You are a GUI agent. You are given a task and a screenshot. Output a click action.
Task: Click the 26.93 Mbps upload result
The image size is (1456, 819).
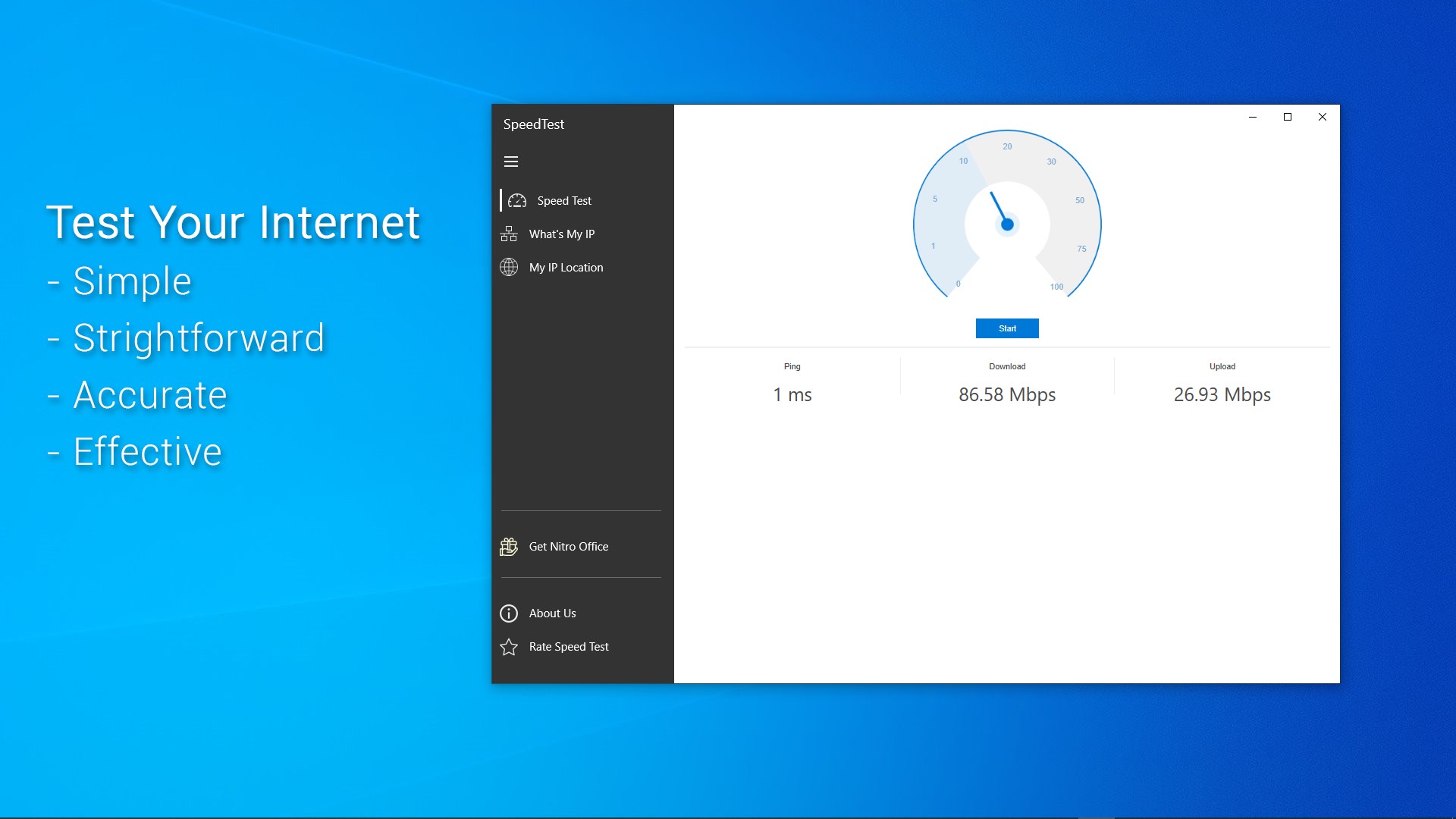click(1222, 395)
